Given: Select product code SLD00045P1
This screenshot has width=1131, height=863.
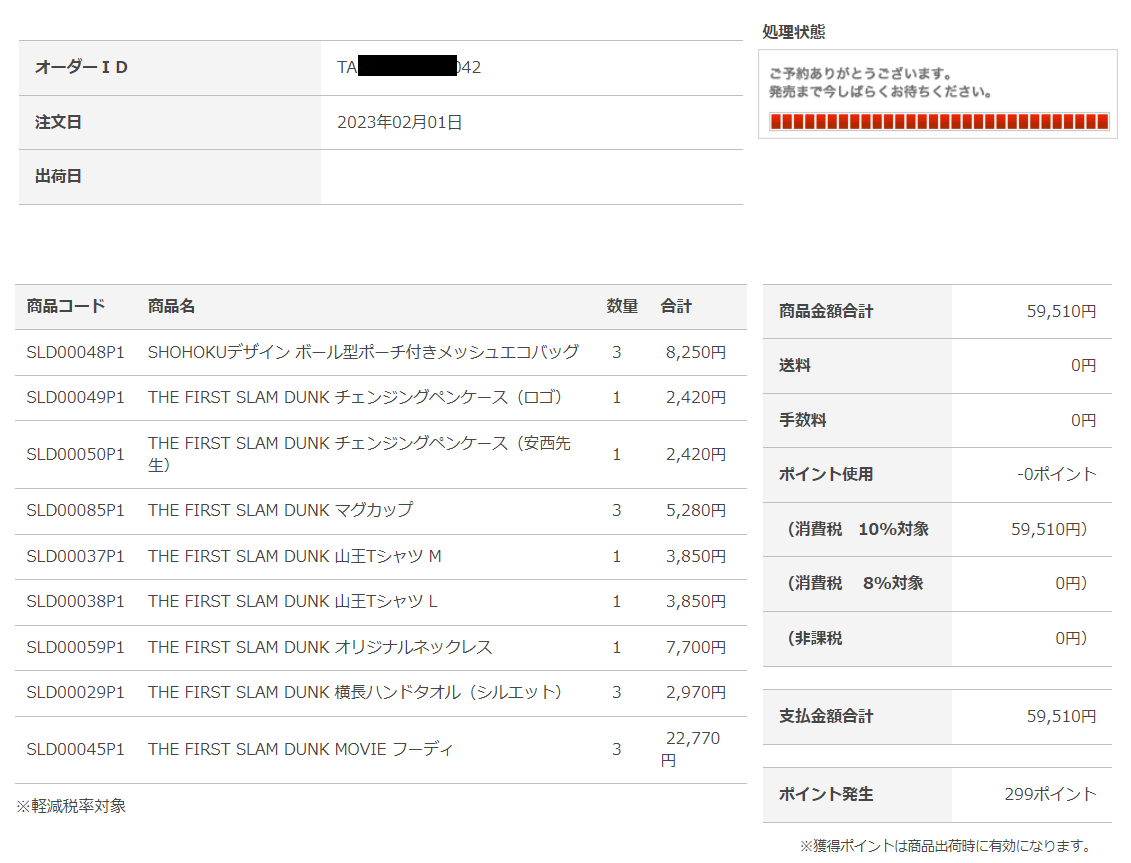Looking at the screenshot, I should click(x=76, y=750).
